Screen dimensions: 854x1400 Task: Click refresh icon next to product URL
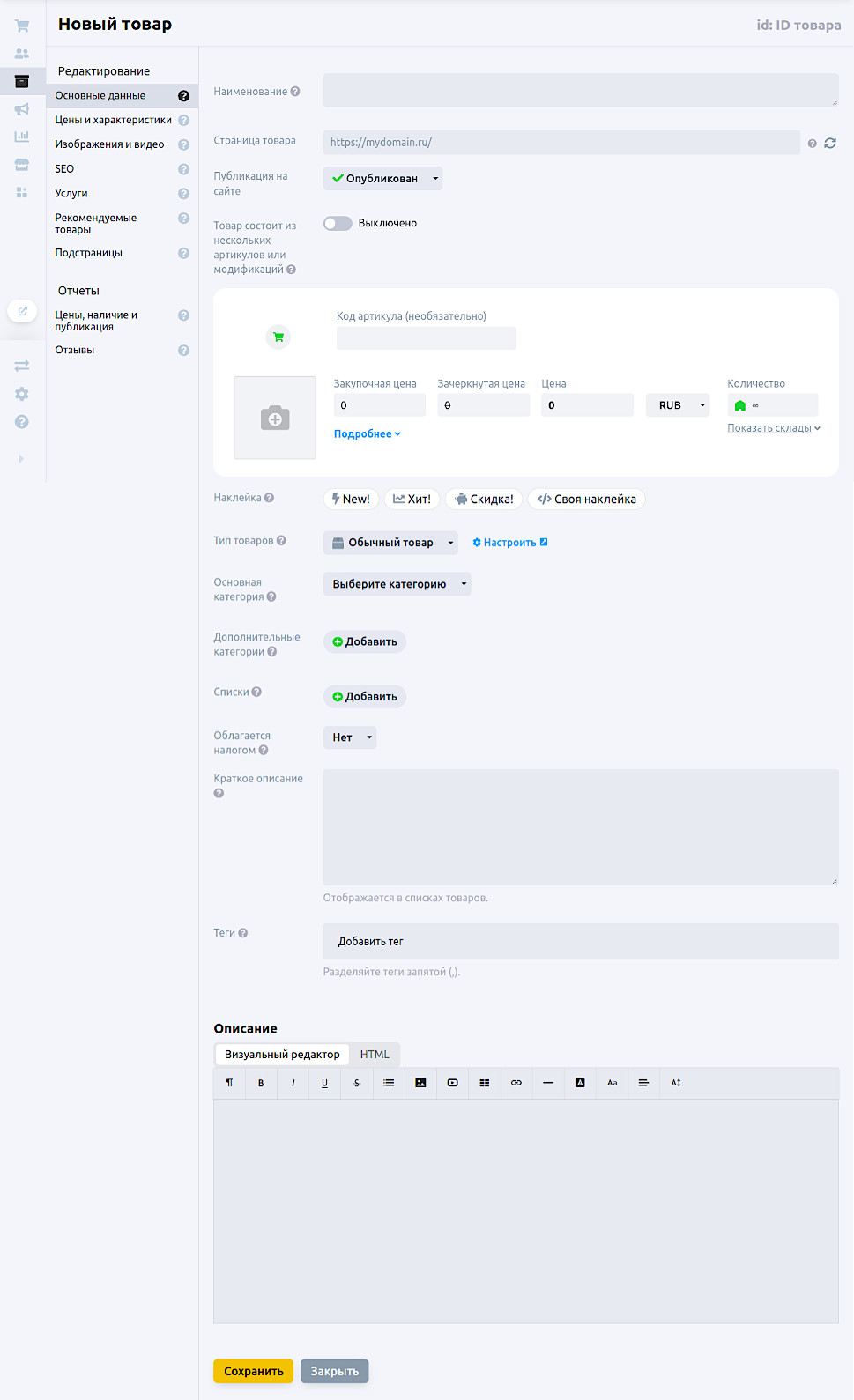click(830, 143)
